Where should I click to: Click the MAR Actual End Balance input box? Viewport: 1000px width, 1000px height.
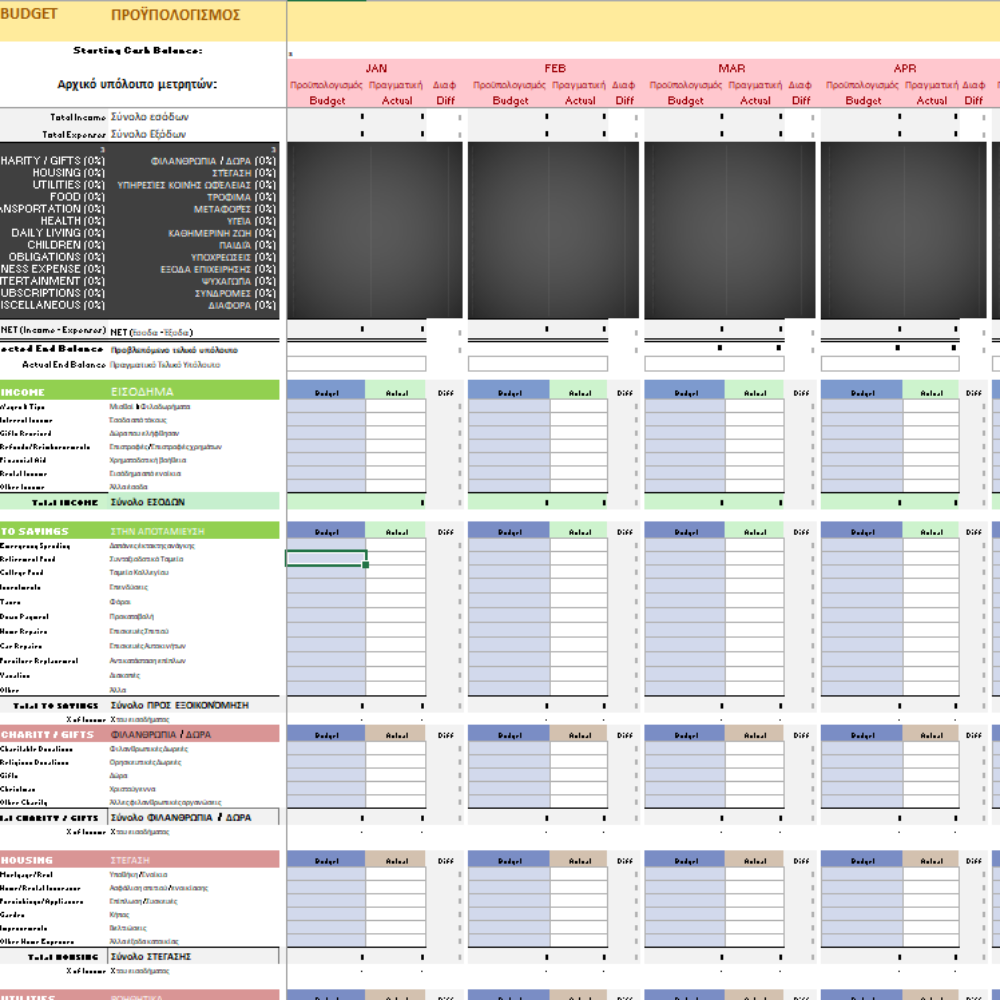[714, 364]
